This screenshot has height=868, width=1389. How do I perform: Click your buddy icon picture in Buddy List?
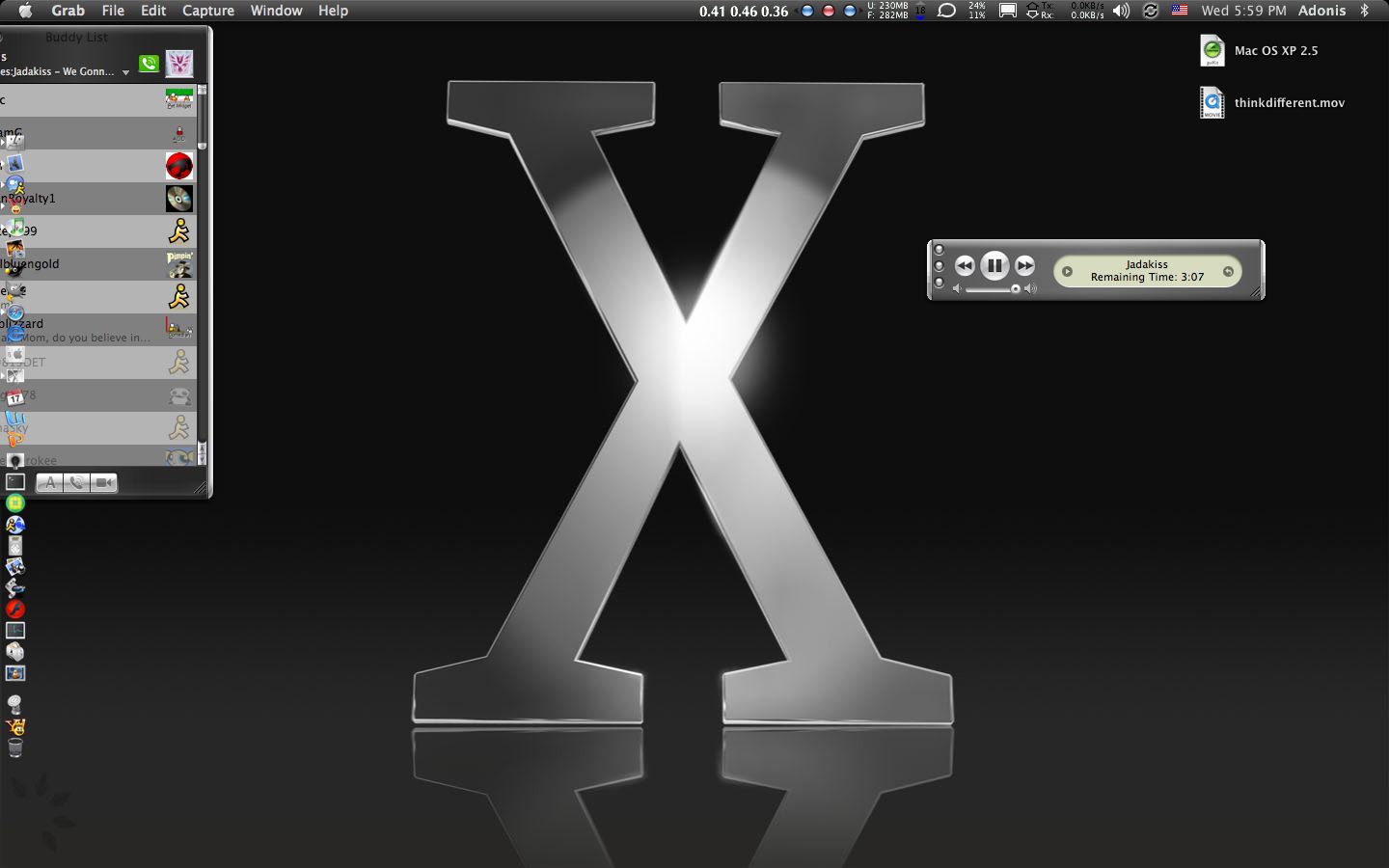click(x=179, y=64)
